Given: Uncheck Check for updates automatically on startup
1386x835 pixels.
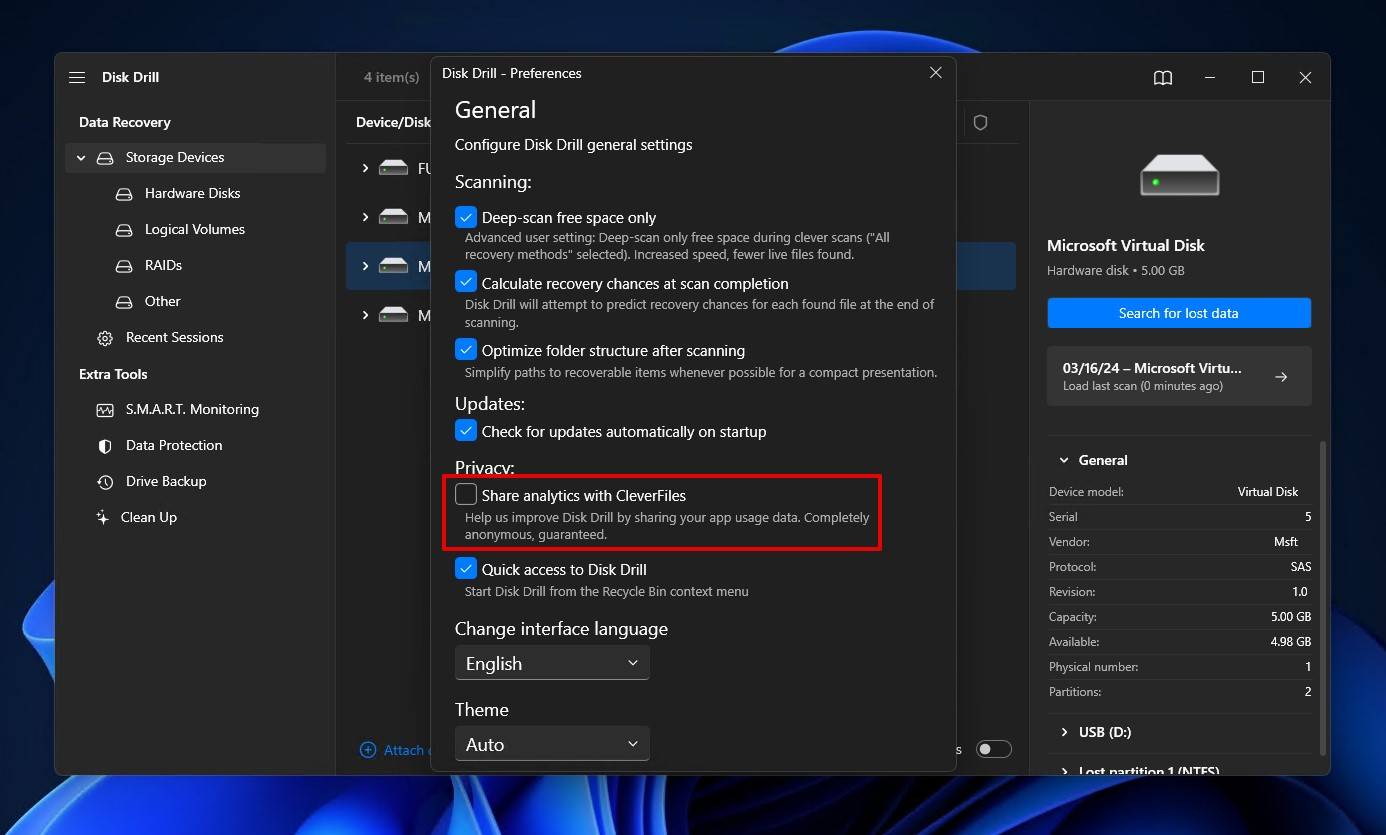Looking at the screenshot, I should [x=466, y=431].
